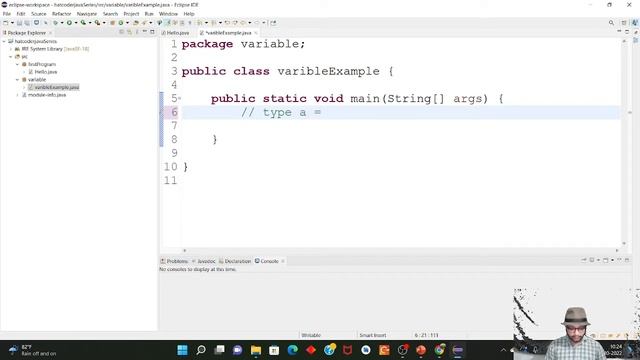Collapse the variable package node
This screenshot has width=640, height=360.
pos(18,80)
